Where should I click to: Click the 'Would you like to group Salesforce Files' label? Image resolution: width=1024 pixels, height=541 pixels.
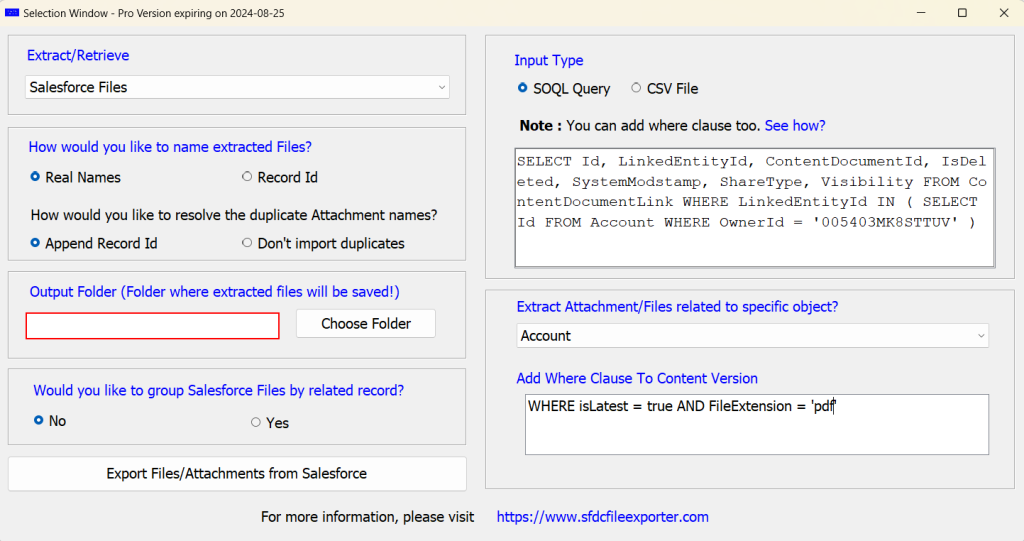[218, 390]
